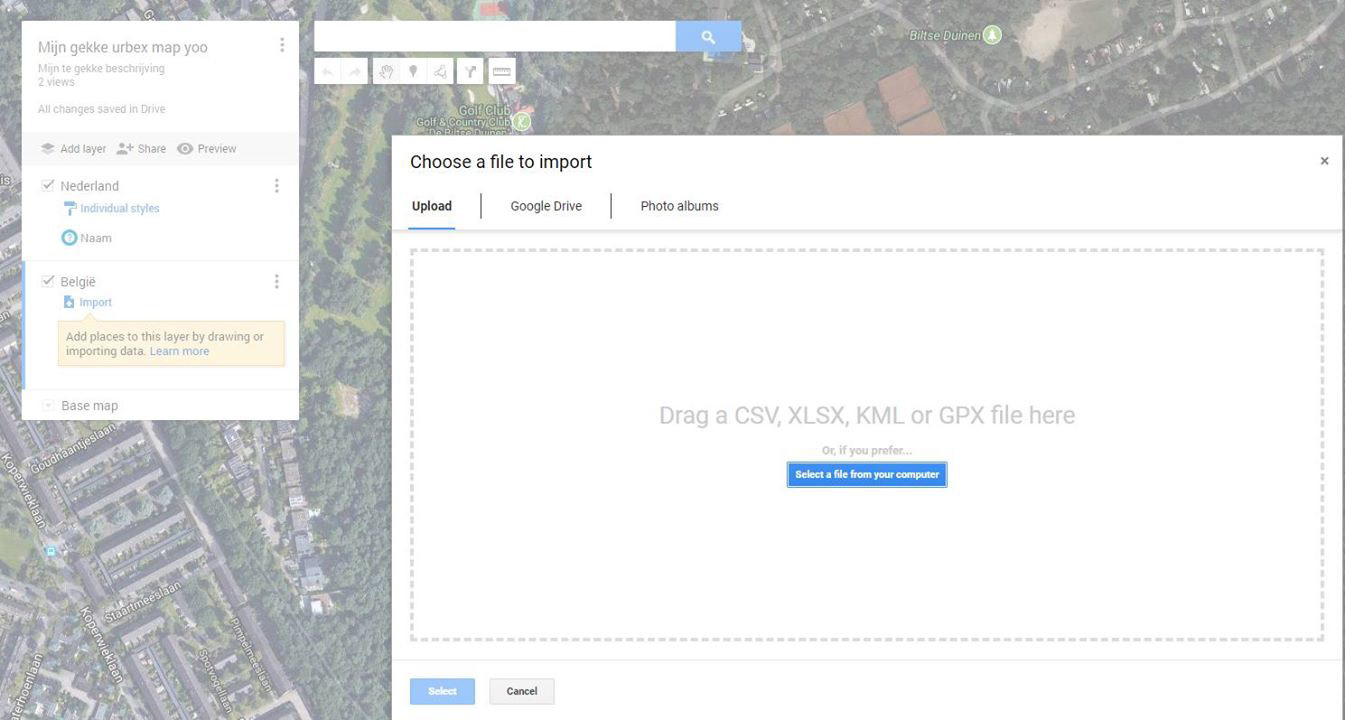1345x720 pixels.
Task: Click the Naam label text
Action: 96,238
